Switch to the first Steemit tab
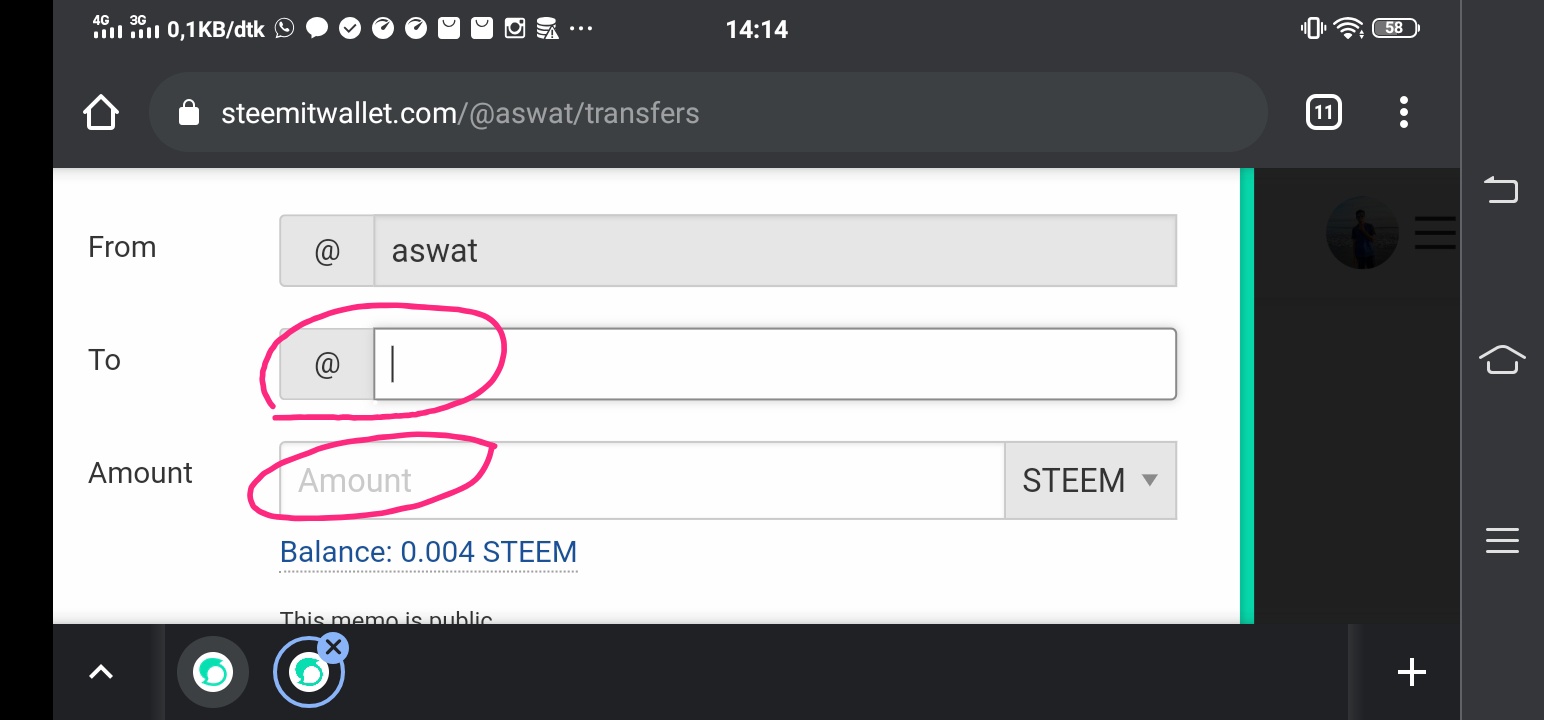The image size is (1544, 720). 213,673
